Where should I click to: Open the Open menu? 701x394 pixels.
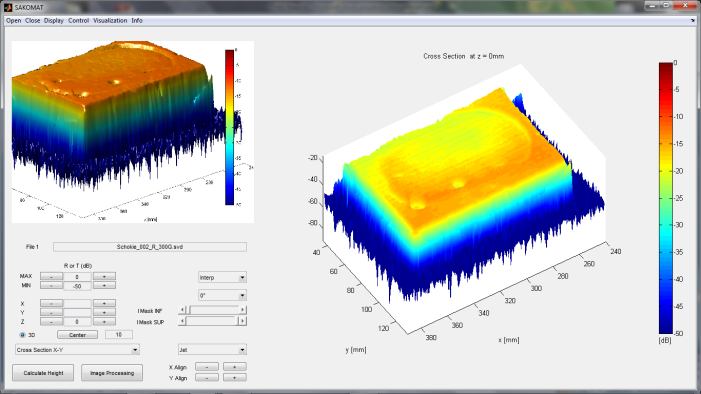(x=13, y=21)
